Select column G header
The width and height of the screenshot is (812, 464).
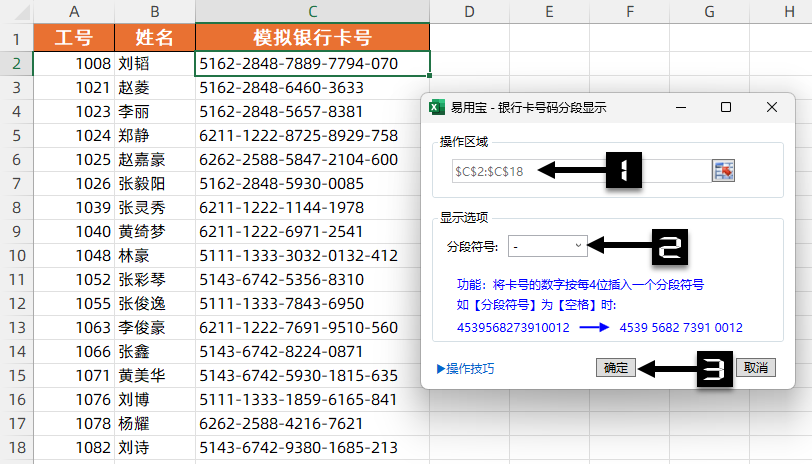(709, 11)
